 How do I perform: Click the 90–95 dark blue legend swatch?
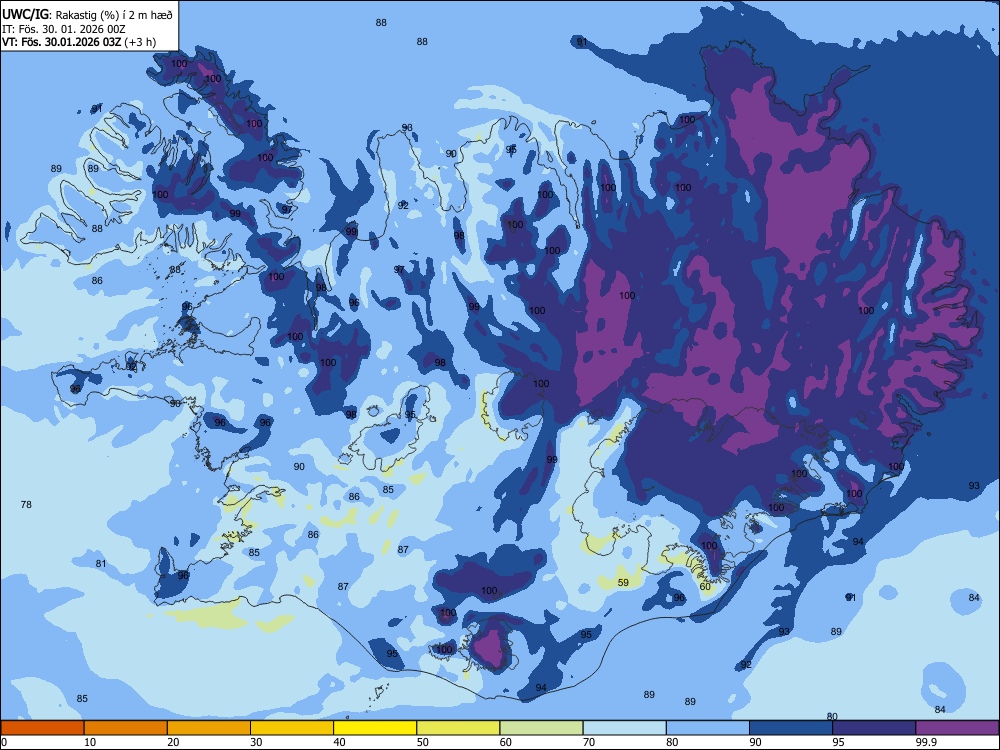click(791, 728)
